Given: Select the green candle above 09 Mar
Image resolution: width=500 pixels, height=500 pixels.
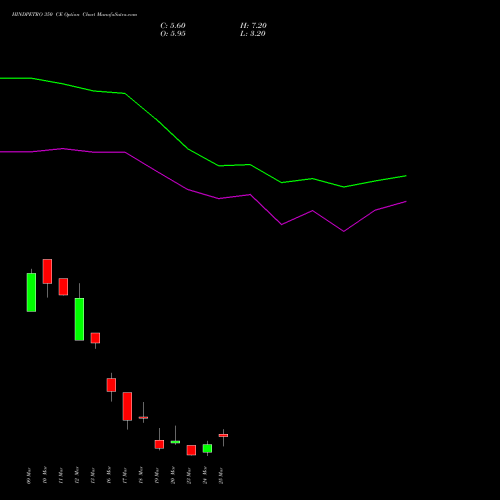Looking at the screenshot, I should pos(31,292).
